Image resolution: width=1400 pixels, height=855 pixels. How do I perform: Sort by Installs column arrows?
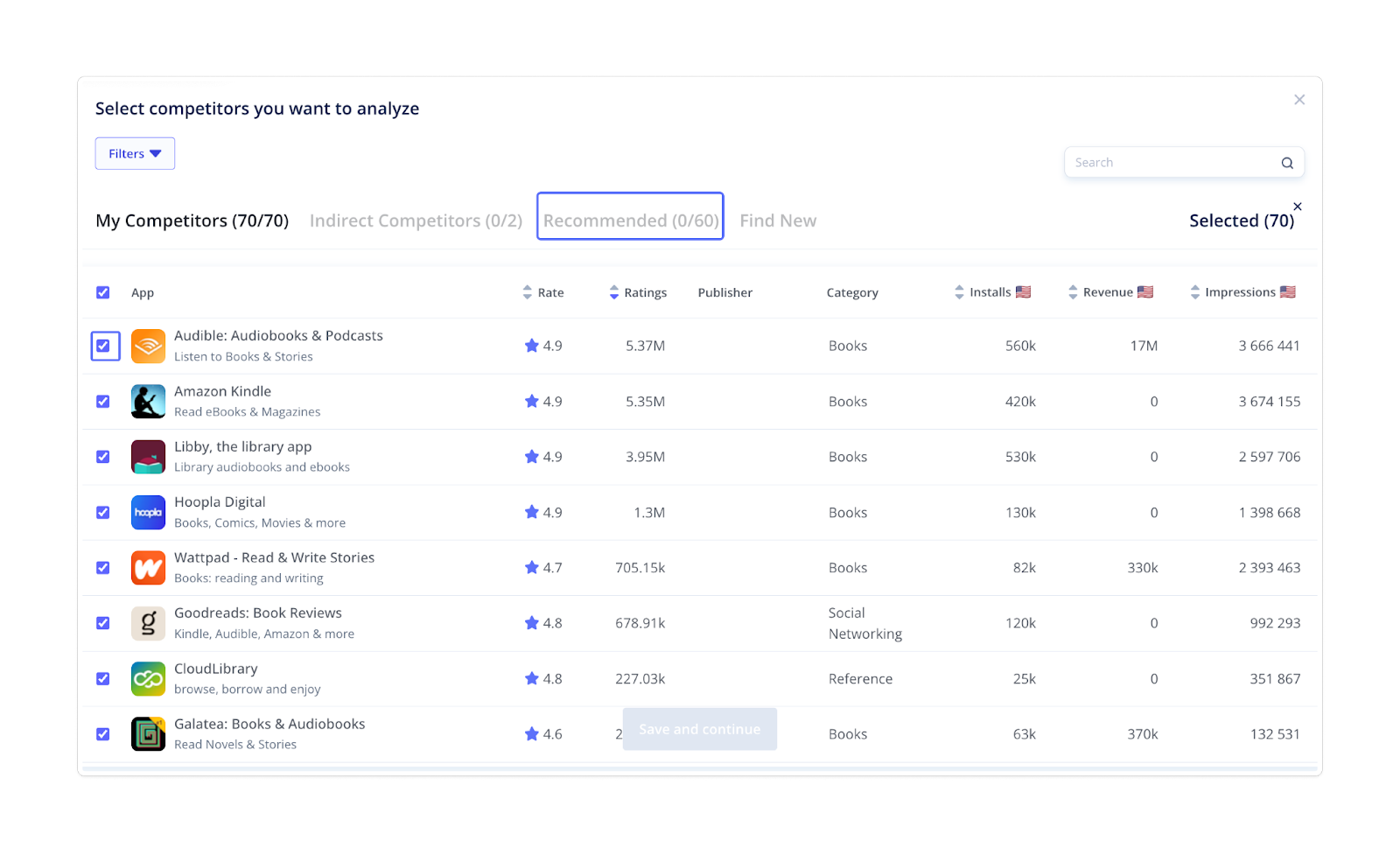click(x=960, y=292)
